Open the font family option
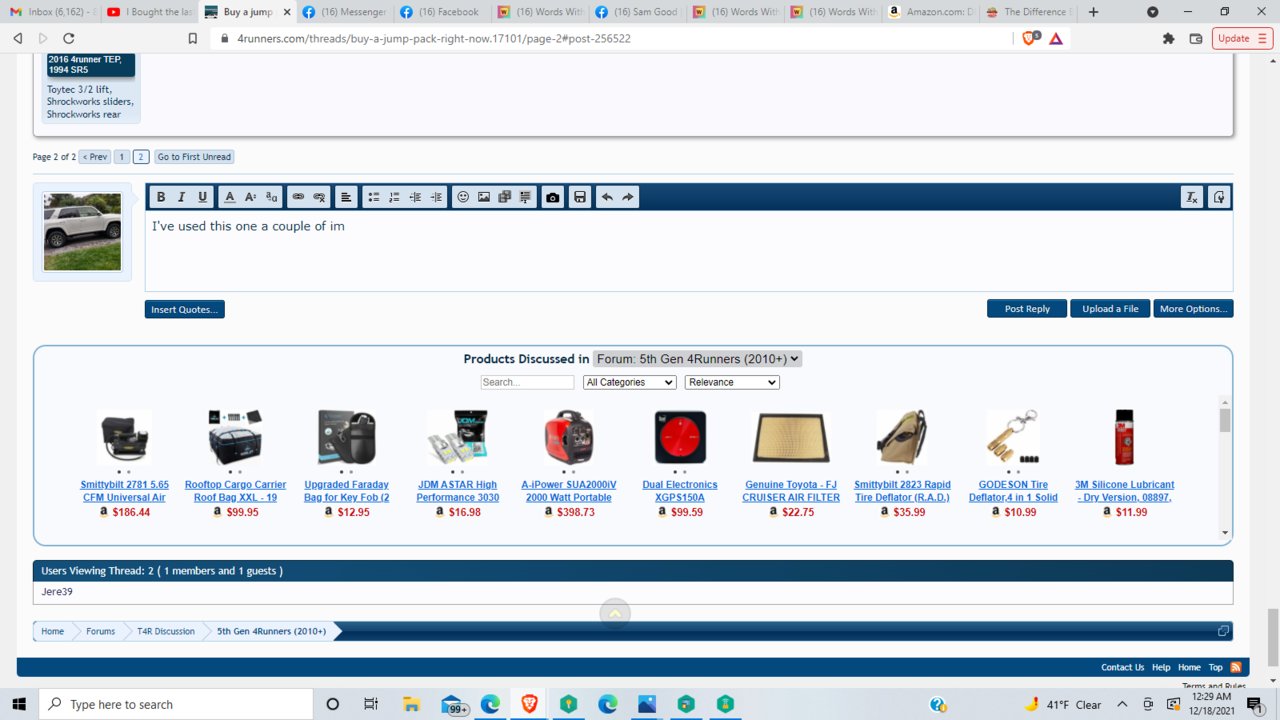Image resolution: width=1280 pixels, height=720 pixels. click(271, 197)
